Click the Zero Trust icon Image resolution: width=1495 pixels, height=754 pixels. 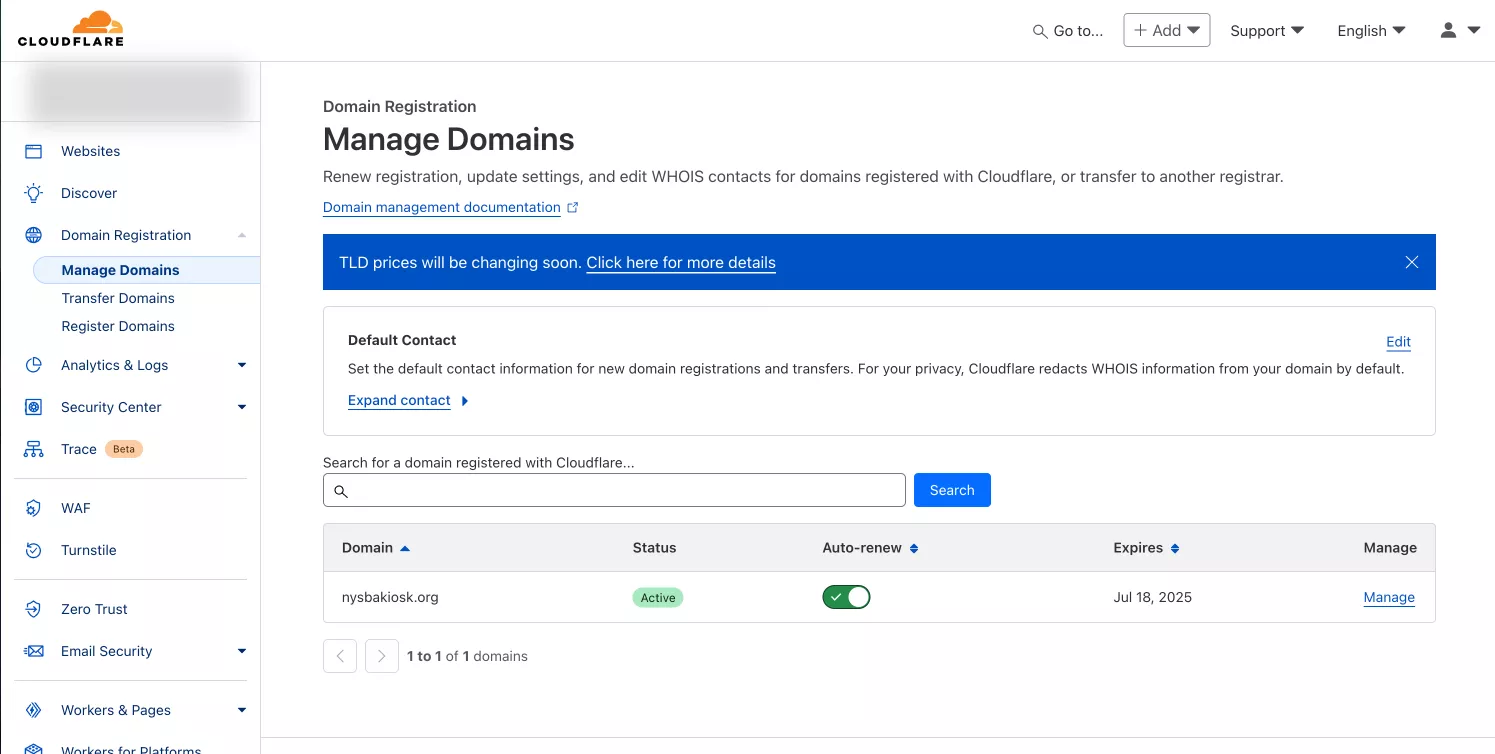point(34,609)
